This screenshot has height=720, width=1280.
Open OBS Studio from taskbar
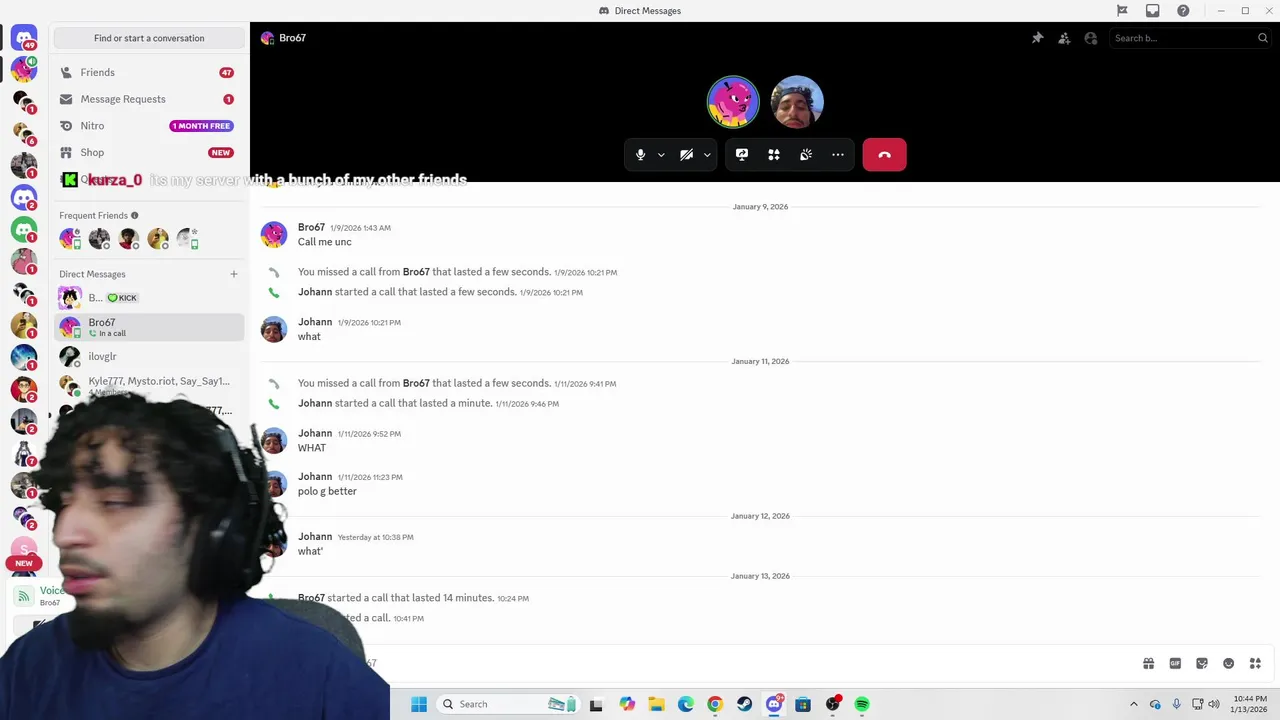832,704
